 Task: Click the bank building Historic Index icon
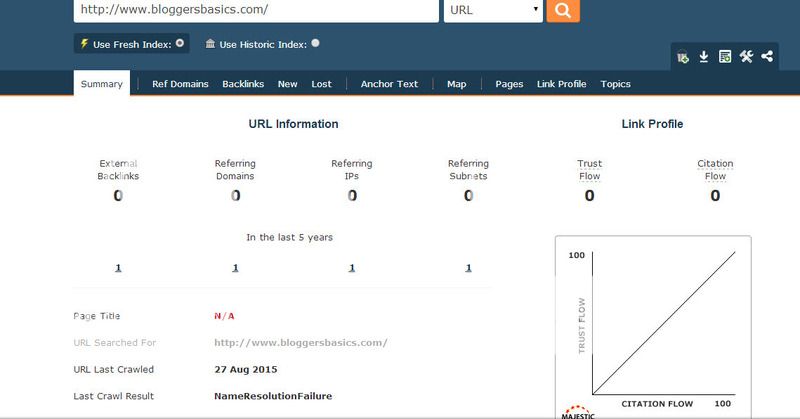(x=210, y=44)
